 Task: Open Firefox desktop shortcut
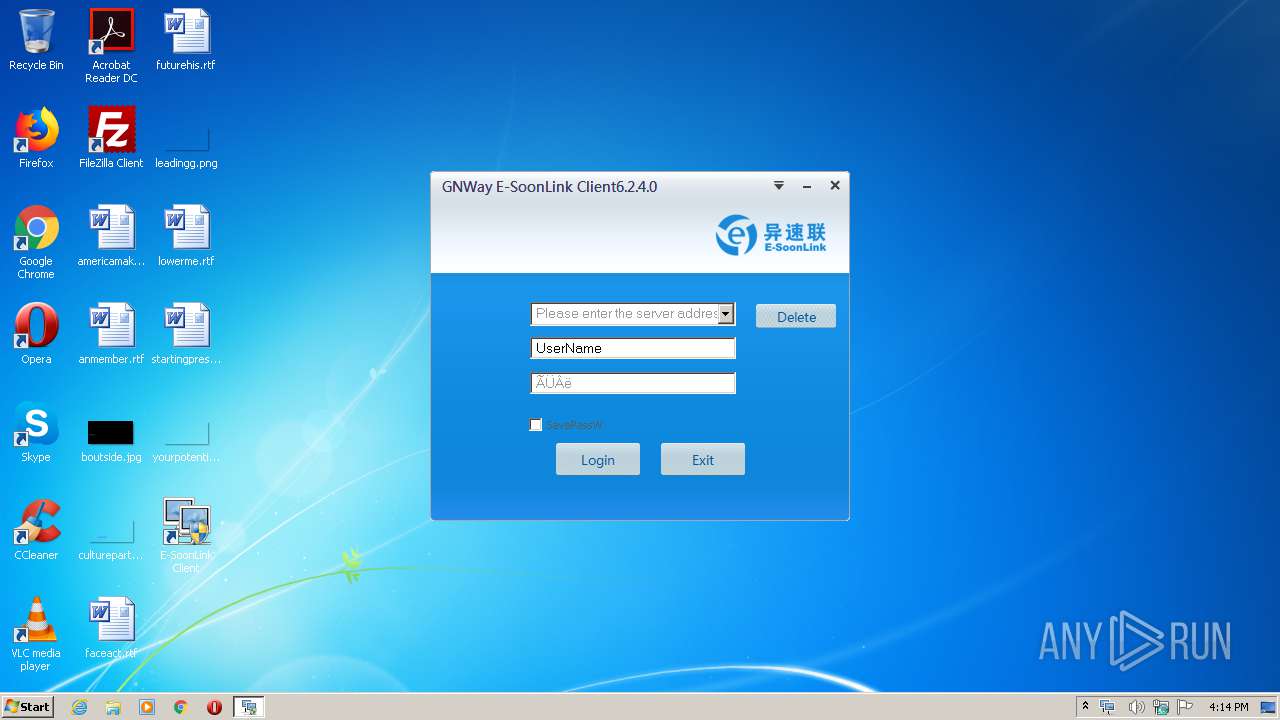click(x=36, y=138)
